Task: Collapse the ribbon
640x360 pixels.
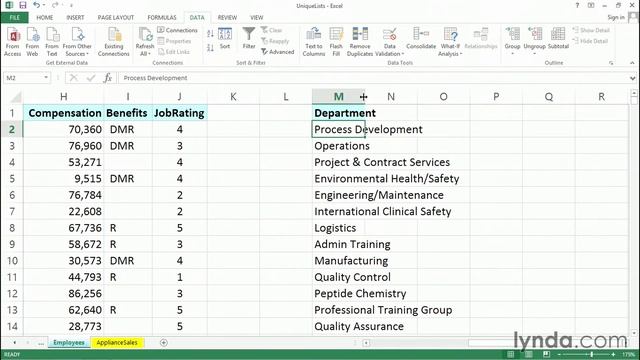Action: 632,63
